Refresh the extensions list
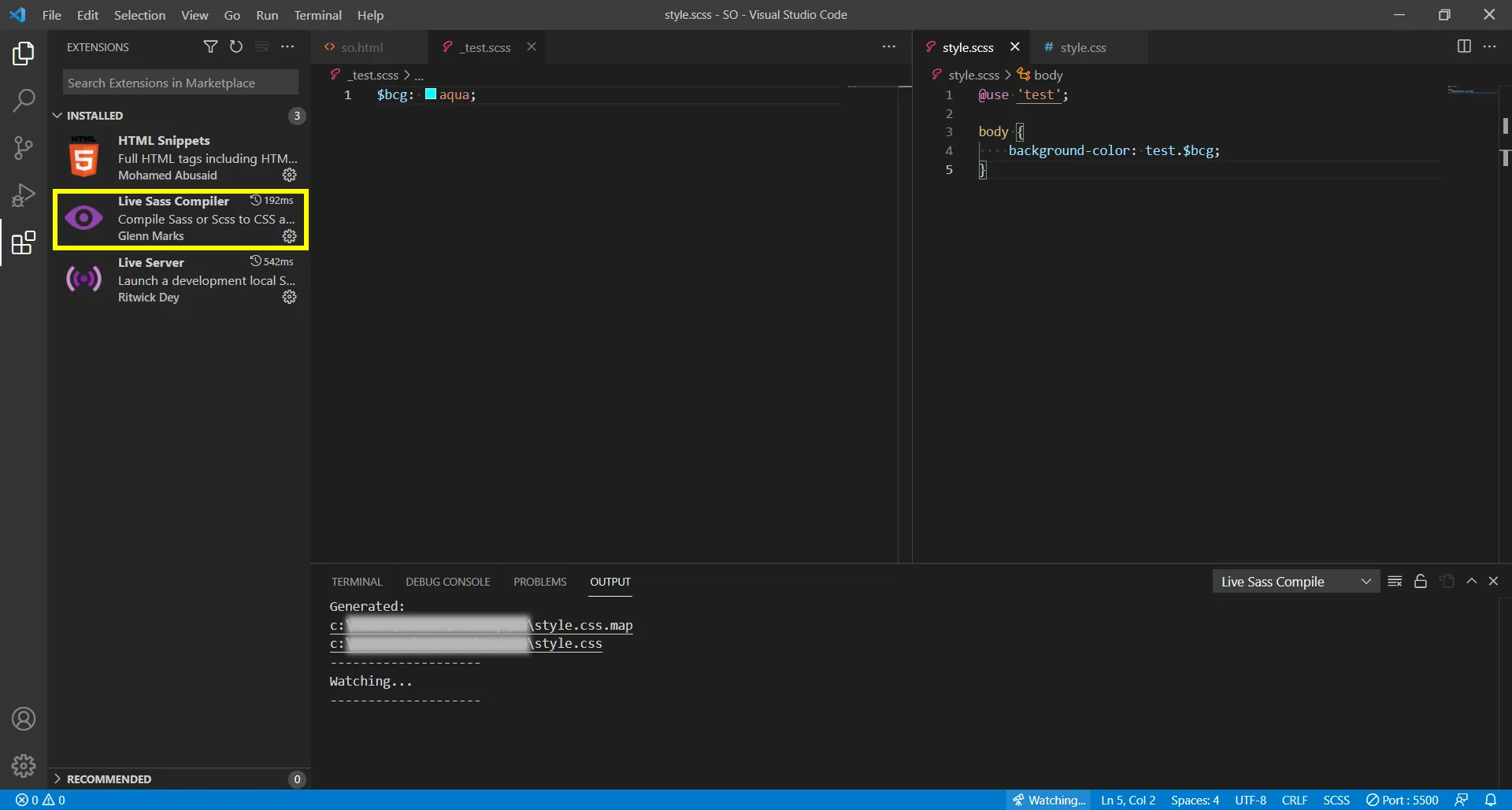1512x810 pixels. pos(236,47)
